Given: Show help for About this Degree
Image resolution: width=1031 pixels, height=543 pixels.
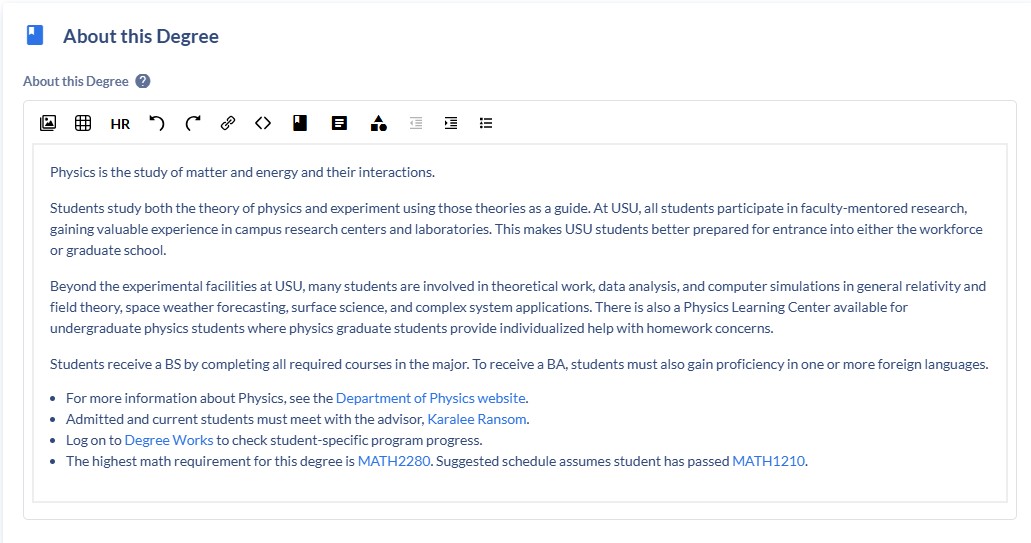Looking at the screenshot, I should tap(143, 81).
